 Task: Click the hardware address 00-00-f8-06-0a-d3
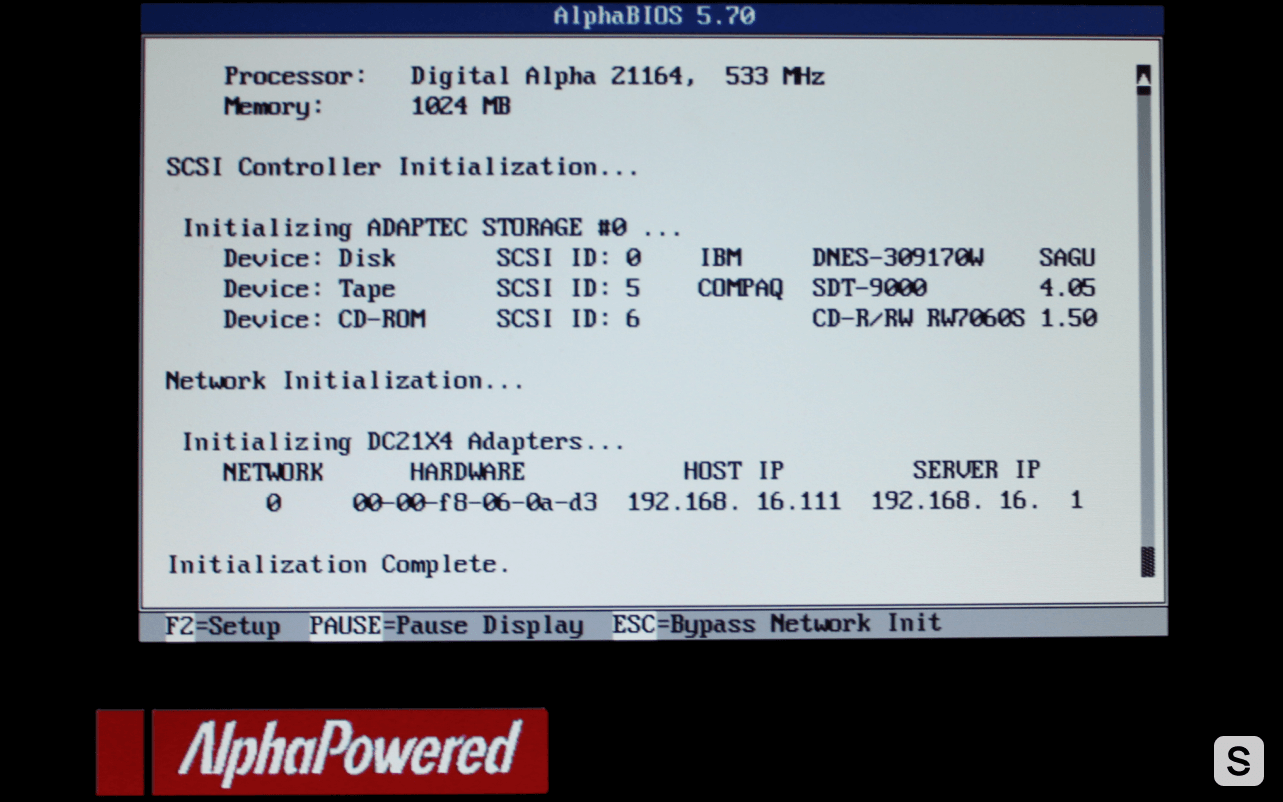click(x=475, y=502)
